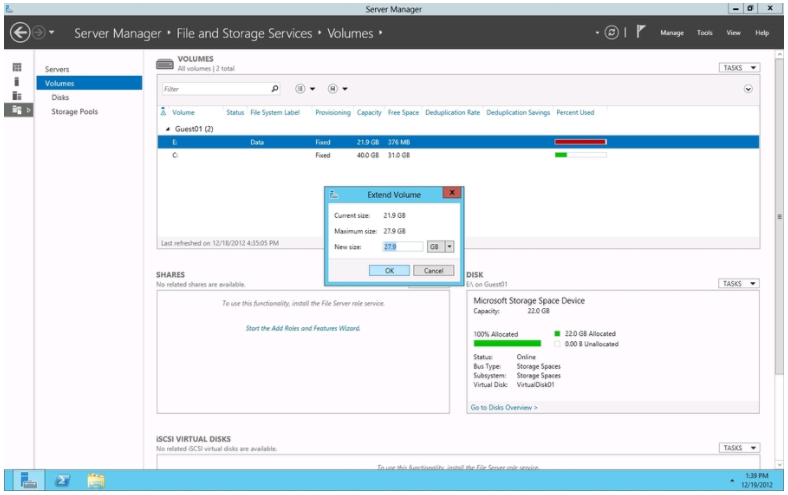Select the E: volume row
The height and width of the screenshot is (495, 788).
(458, 142)
